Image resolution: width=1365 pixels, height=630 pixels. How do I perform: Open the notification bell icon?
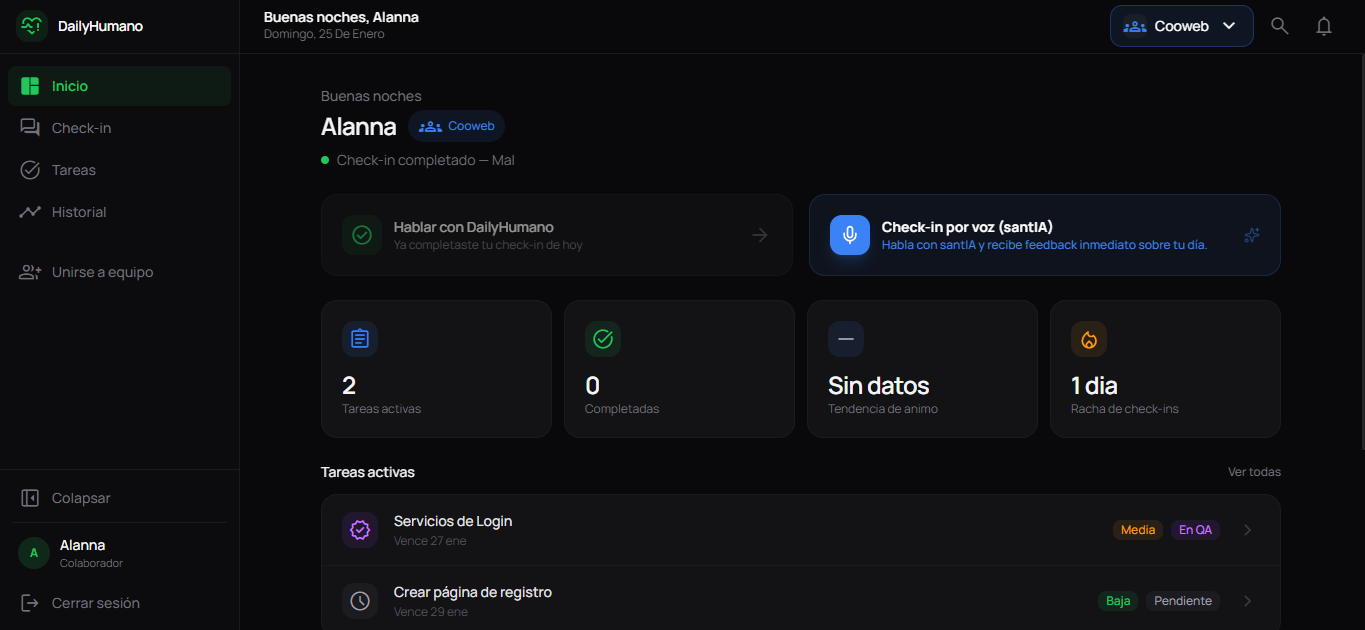1324,25
